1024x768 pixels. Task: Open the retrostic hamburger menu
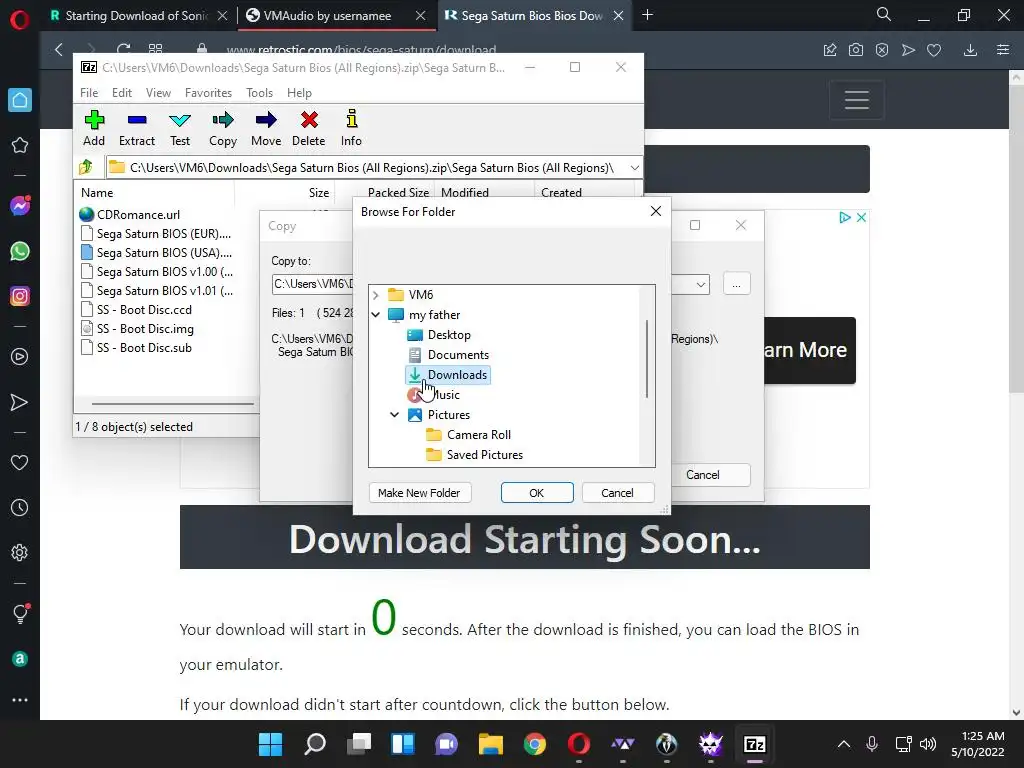click(856, 100)
